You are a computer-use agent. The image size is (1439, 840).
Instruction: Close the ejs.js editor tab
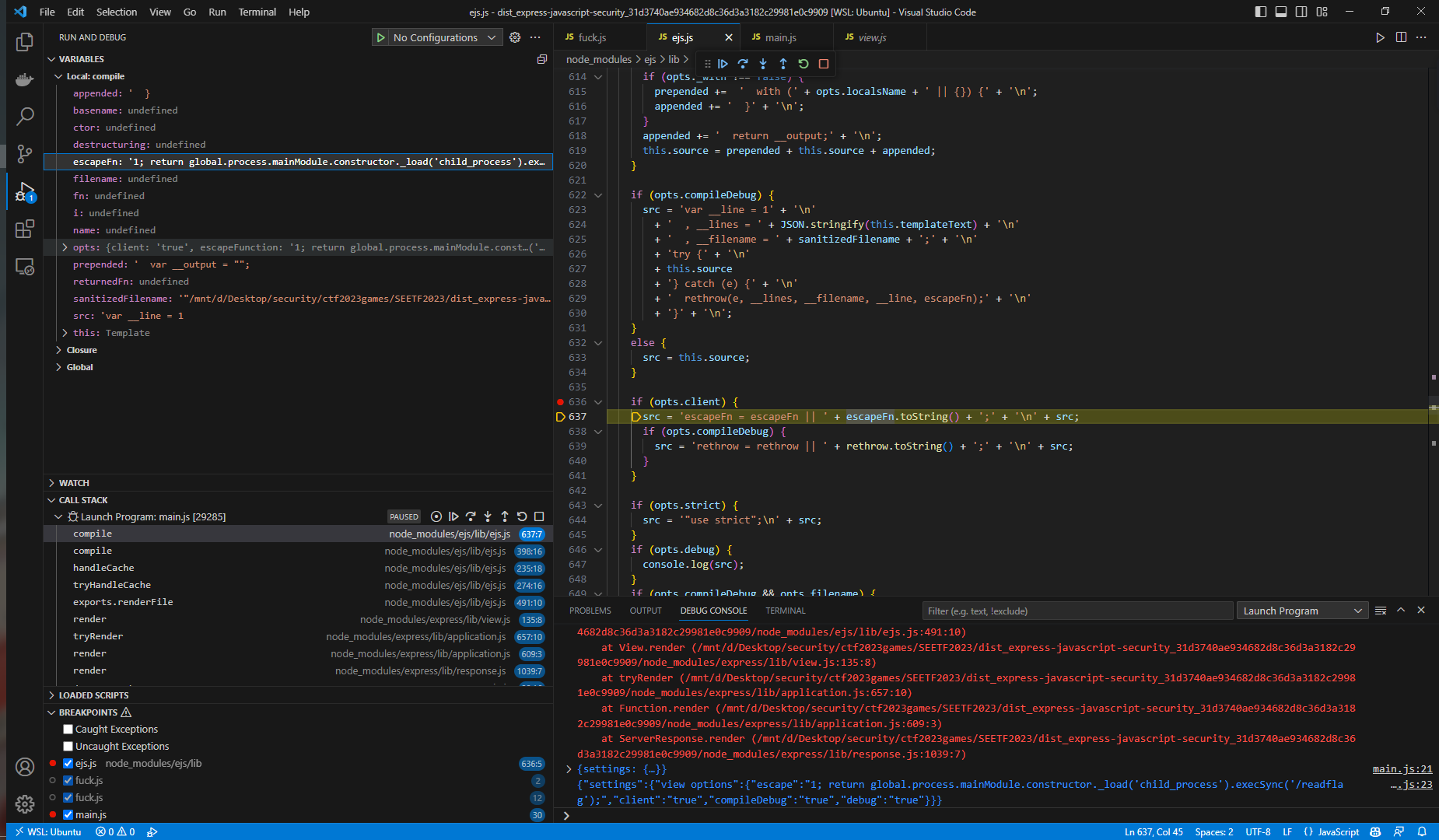click(729, 37)
